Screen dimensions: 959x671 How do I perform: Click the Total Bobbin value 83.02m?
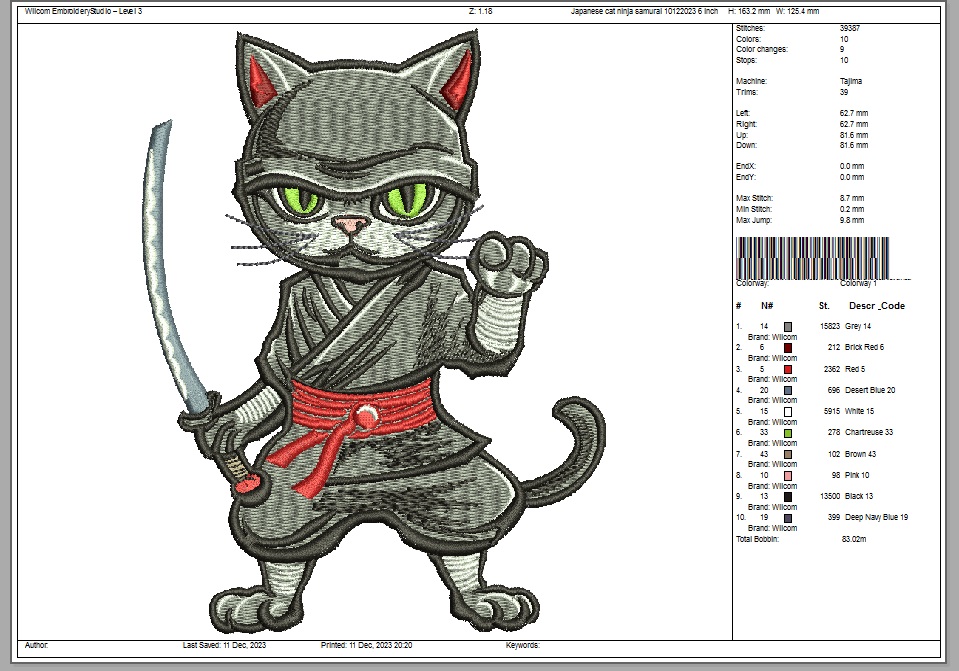click(x=856, y=539)
